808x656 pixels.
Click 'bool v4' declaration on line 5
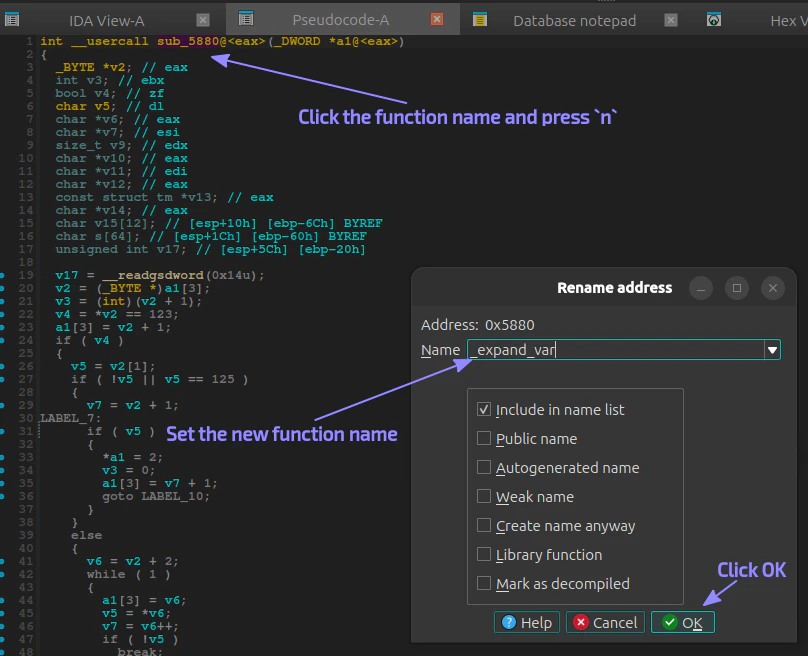tap(86, 93)
